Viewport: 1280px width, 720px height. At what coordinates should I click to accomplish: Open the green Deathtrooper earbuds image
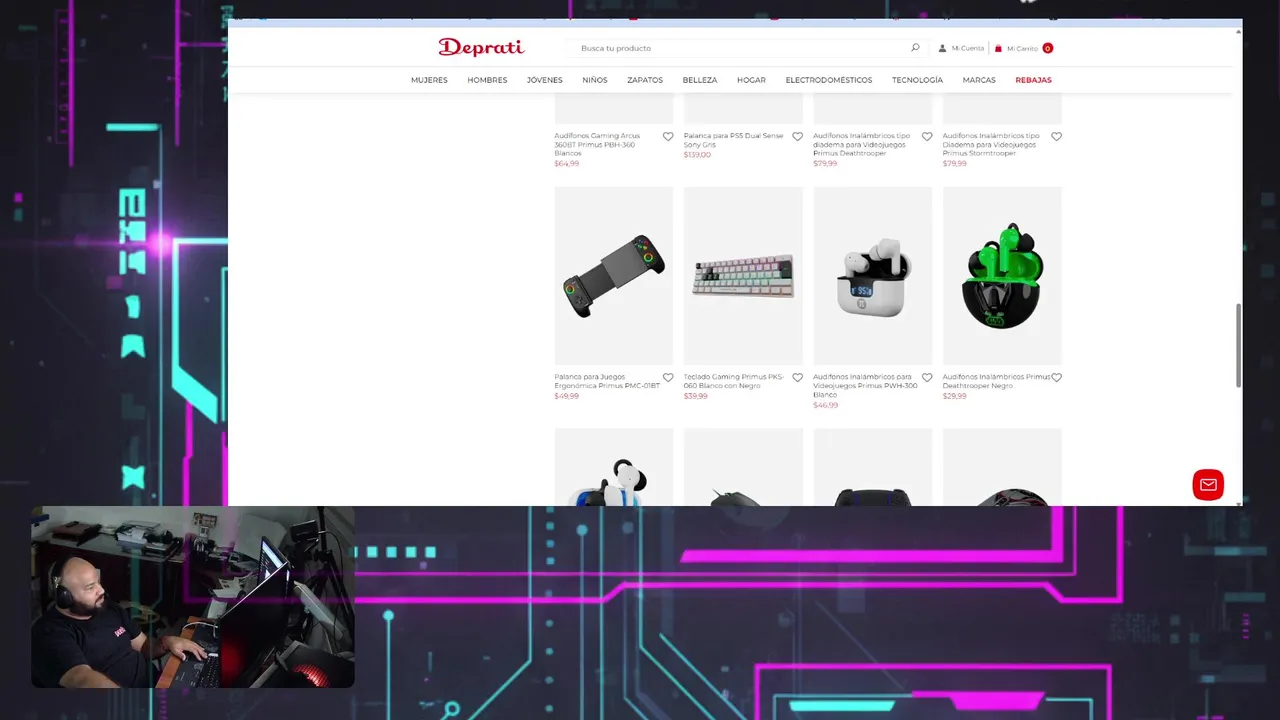coord(1002,276)
